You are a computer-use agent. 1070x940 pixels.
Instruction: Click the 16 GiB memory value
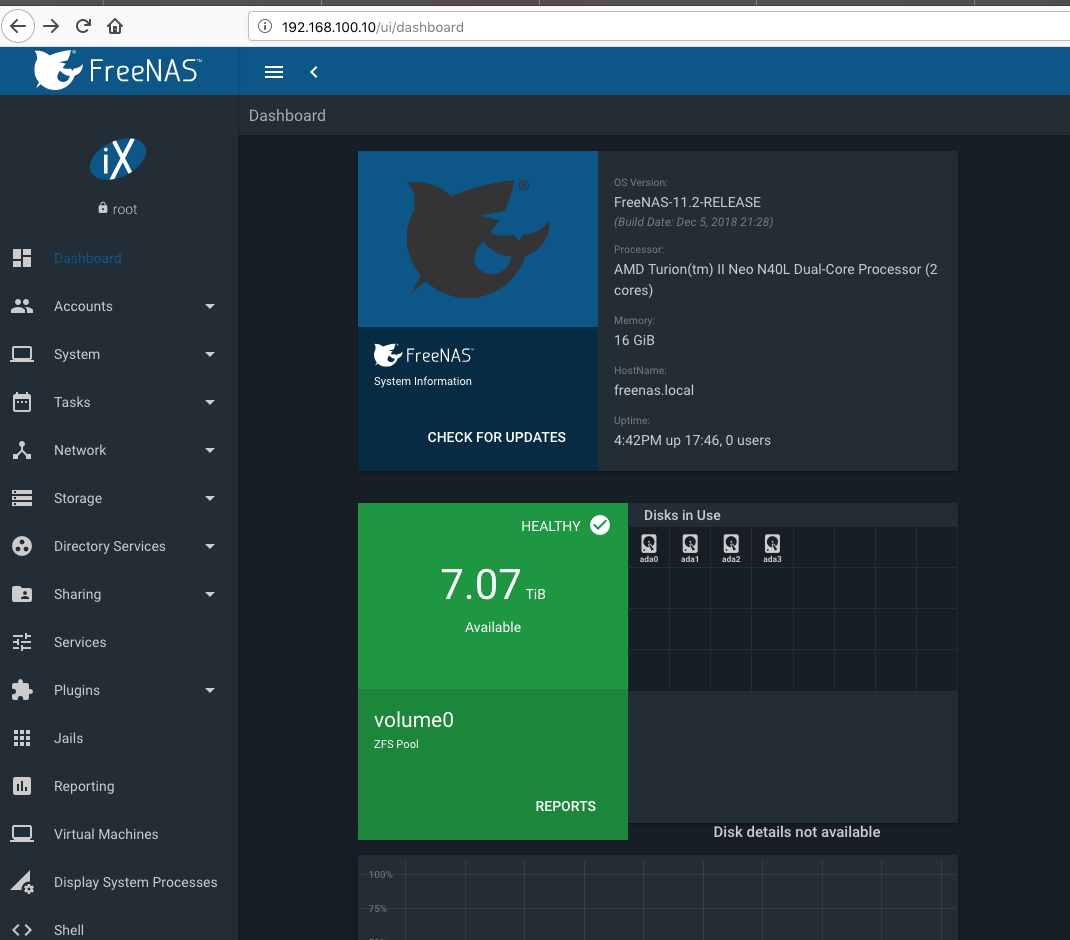tap(634, 340)
